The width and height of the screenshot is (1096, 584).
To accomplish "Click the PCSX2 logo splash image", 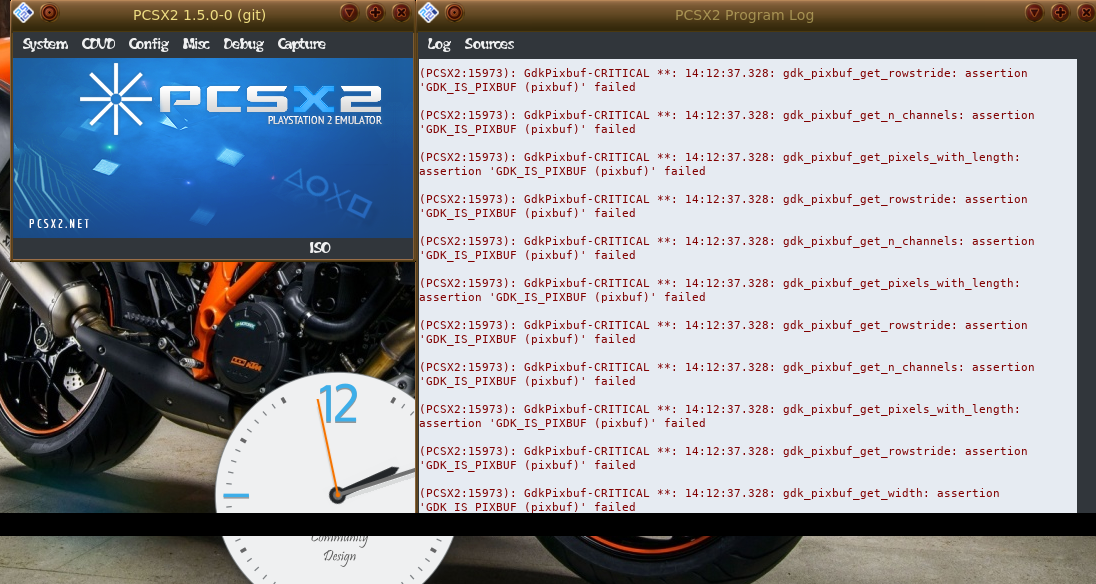I will (213, 148).
